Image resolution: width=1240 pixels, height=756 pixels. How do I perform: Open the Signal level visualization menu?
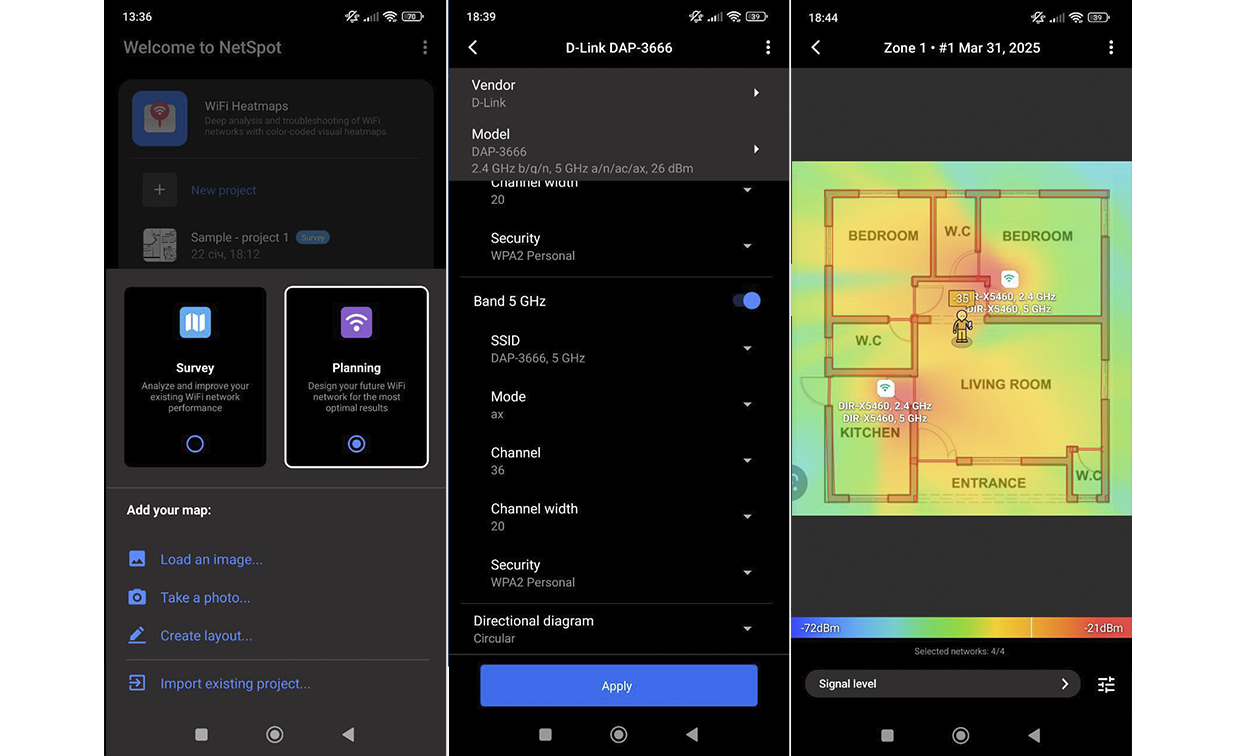(942, 684)
